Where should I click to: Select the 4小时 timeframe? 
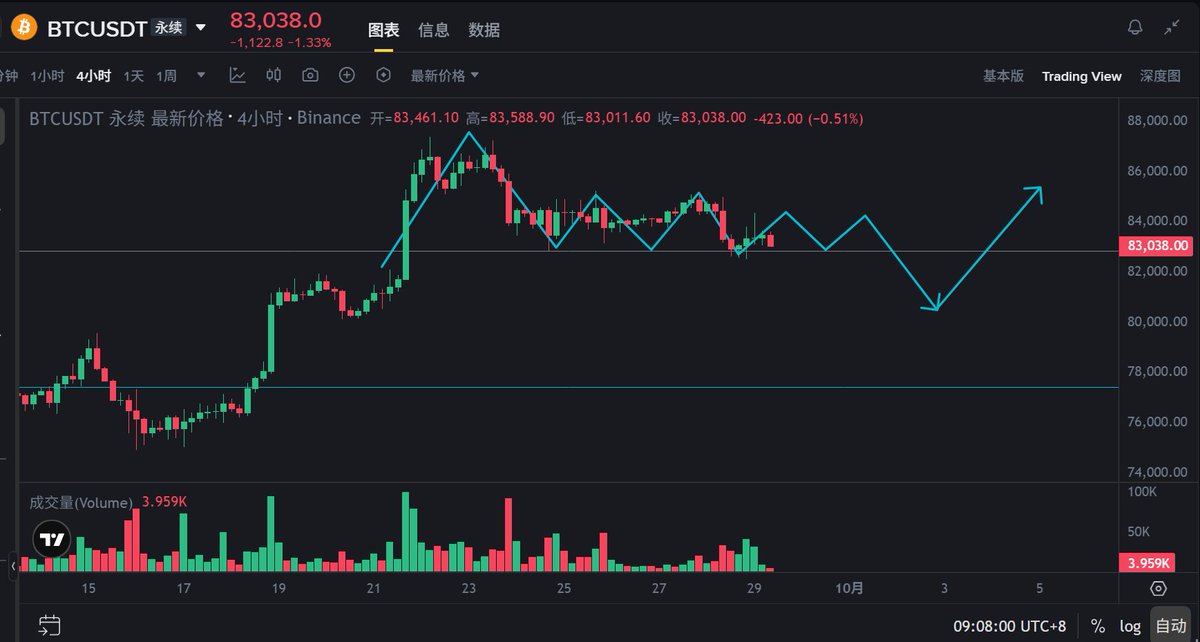click(x=94, y=76)
